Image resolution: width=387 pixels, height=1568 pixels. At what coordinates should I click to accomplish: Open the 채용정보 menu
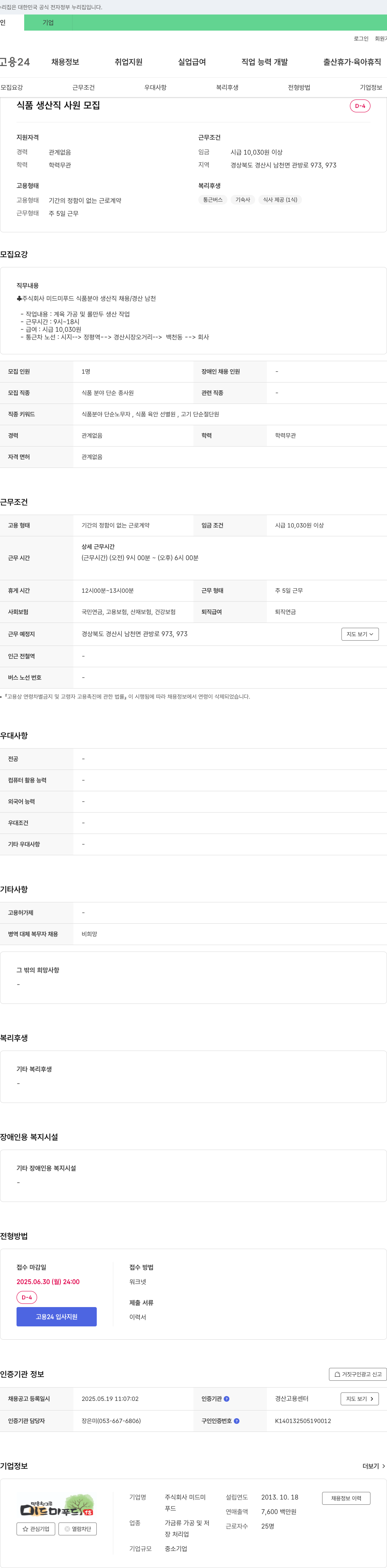pyautogui.click(x=65, y=62)
